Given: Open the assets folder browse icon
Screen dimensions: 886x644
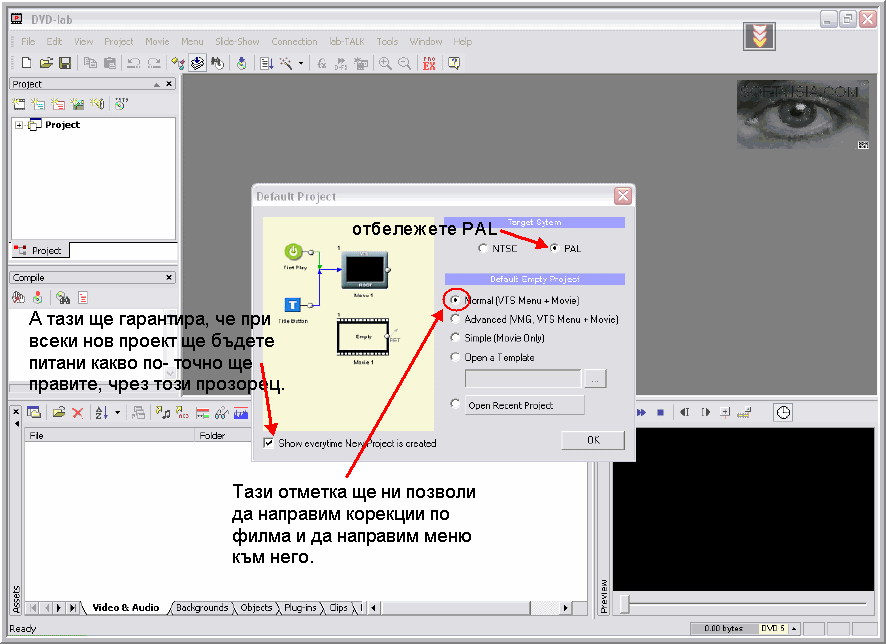Looking at the screenshot, I should [x=59, y=413].
